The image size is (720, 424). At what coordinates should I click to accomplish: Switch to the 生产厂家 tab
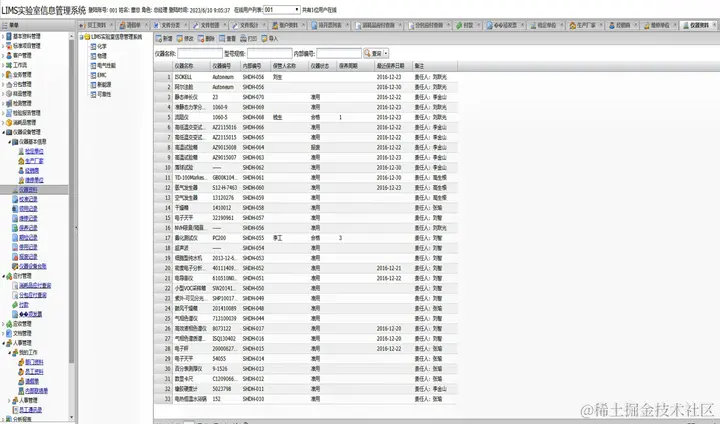pyautogui.click(x=585, y=25)
